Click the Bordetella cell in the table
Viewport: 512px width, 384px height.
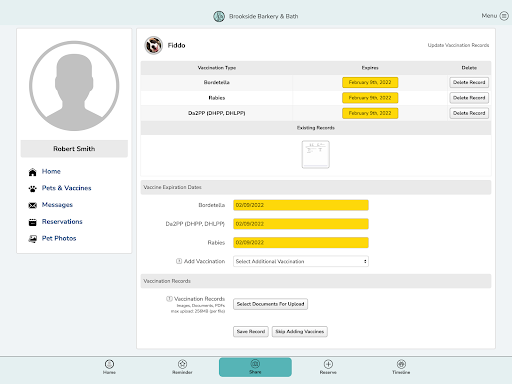(x=217, y=82)
